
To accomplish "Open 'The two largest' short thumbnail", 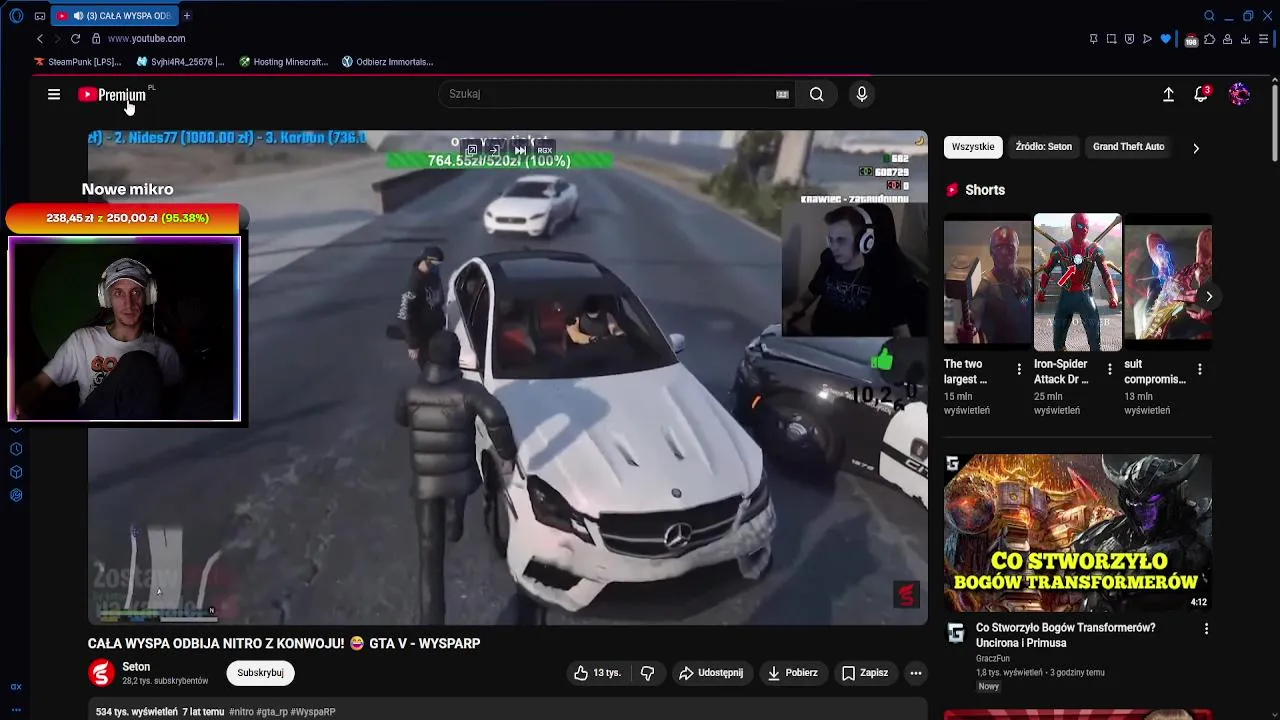I will point(987,282).
